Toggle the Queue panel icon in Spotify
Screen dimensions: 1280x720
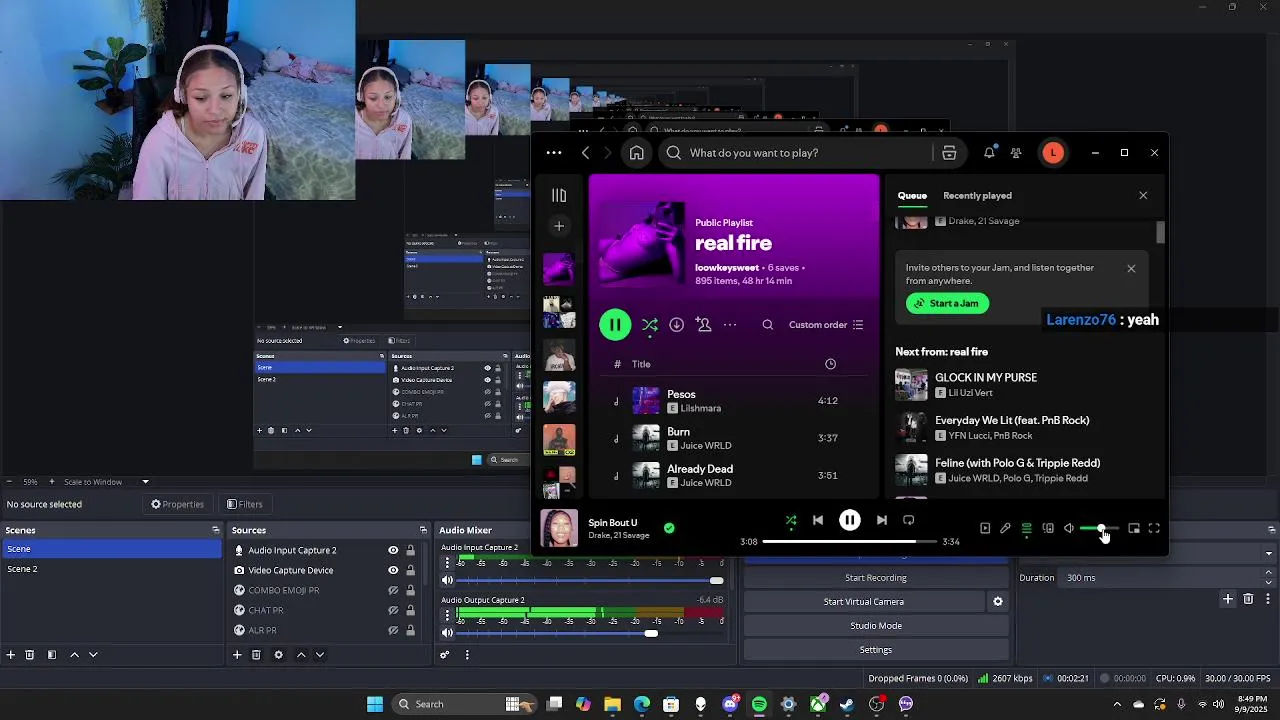(x=1026, y=528)
